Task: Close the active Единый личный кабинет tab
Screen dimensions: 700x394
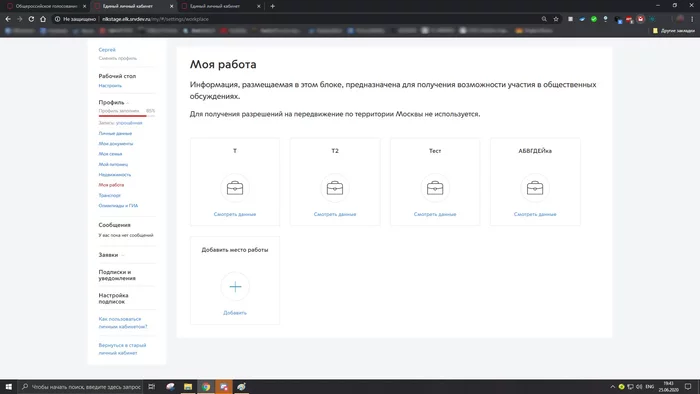Action: 171,6
